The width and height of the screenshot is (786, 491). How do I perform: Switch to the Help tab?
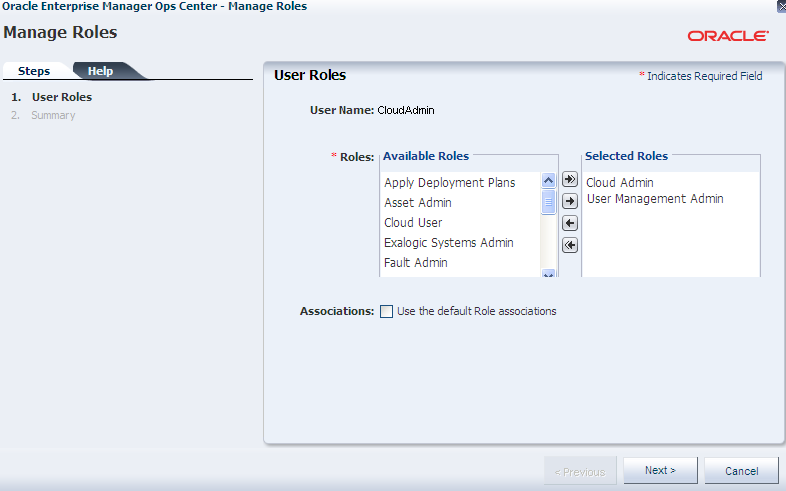(x=100, y=71)
